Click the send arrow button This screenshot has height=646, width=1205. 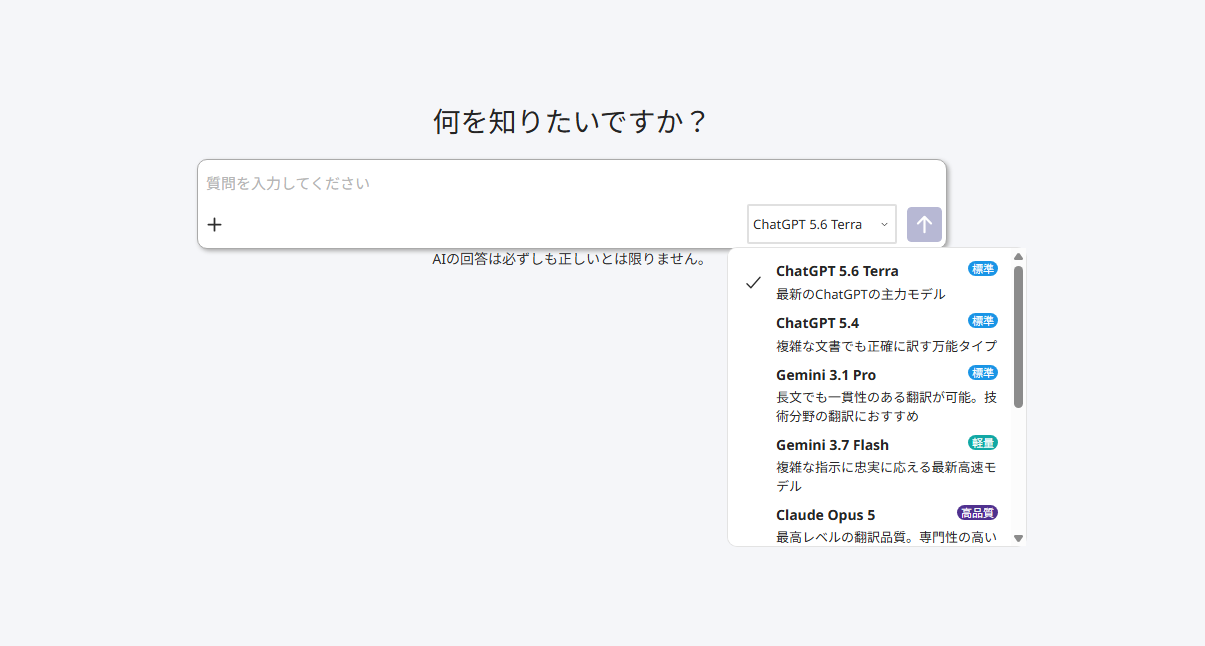click(924, 224)
